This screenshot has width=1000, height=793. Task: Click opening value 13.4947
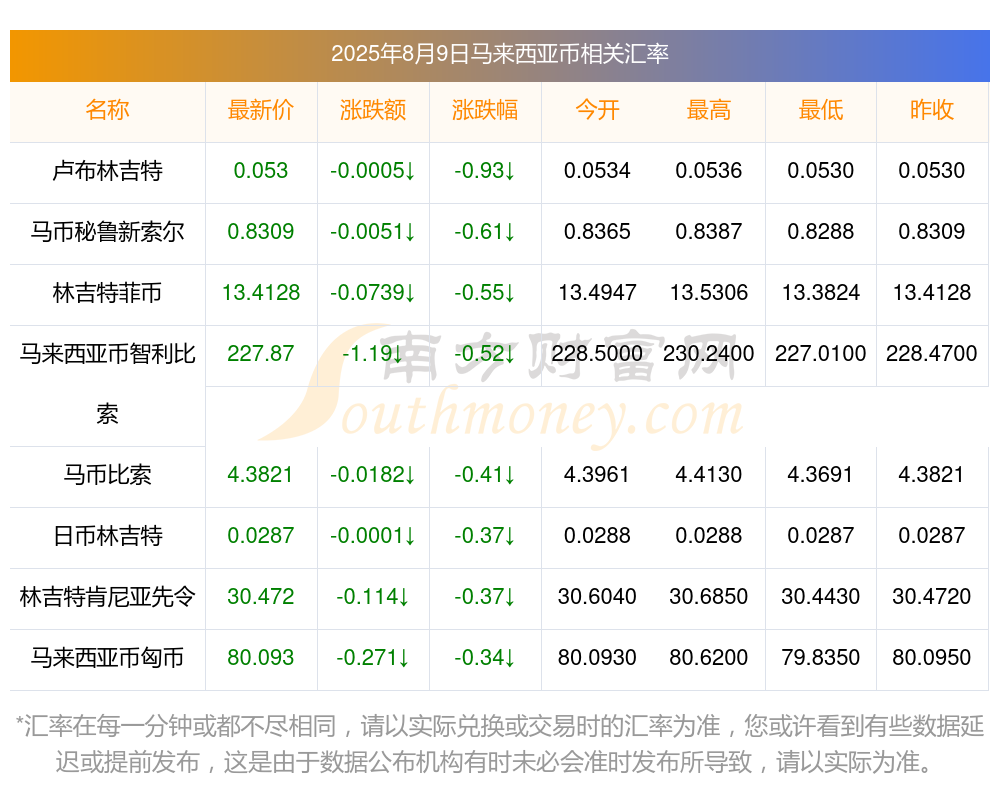(597, 292)
